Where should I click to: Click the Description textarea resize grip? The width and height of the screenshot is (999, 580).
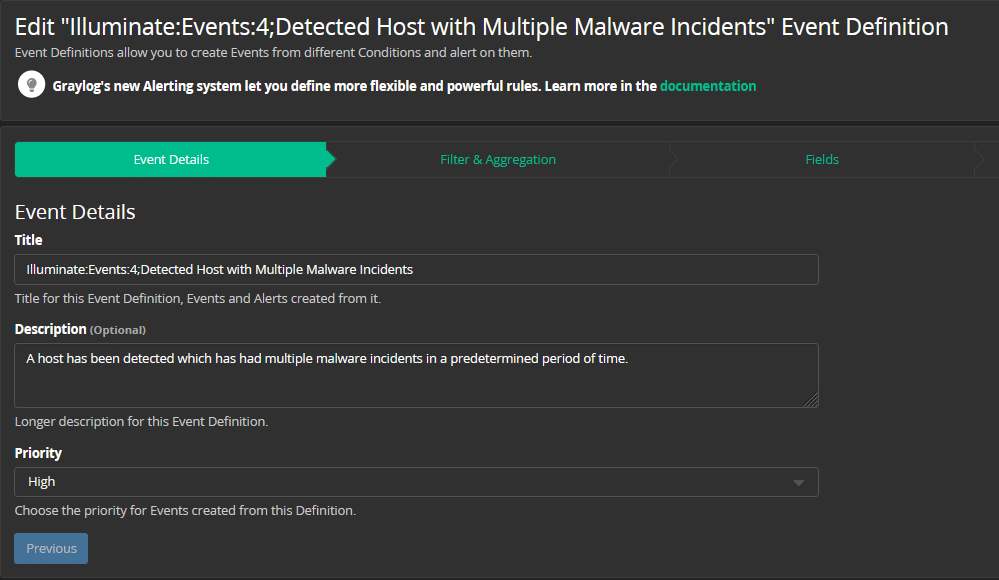point(811,399)
